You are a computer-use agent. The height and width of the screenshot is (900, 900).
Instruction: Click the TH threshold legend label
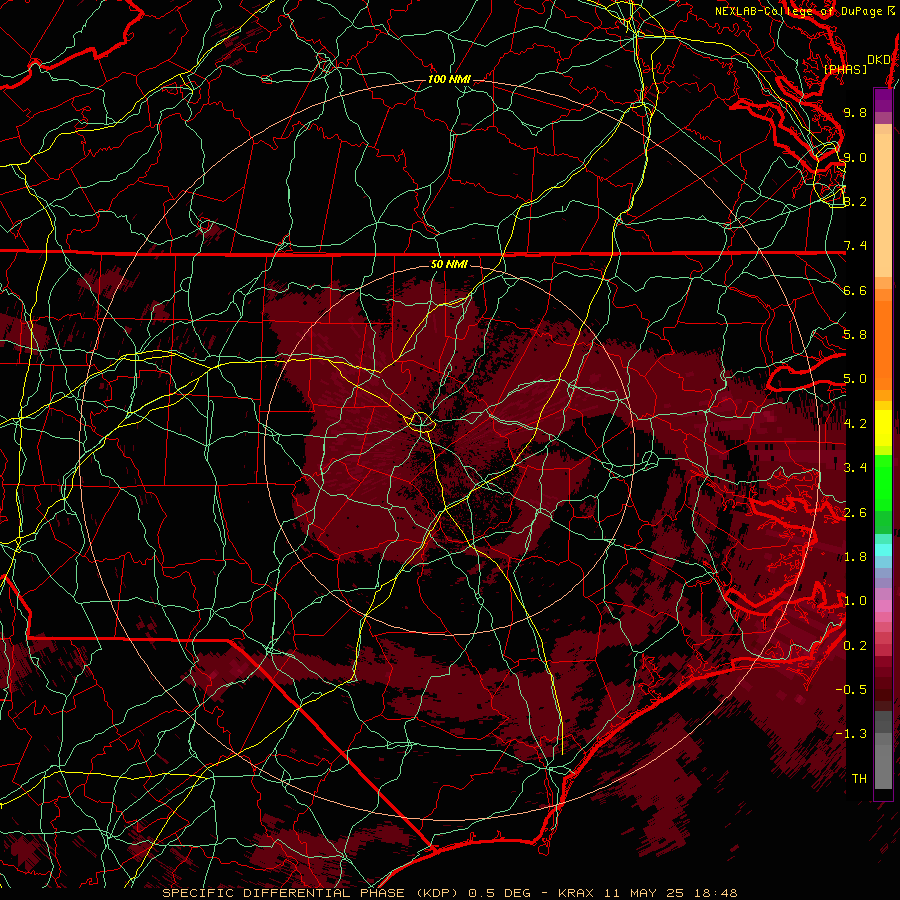(x=859, y=779)
